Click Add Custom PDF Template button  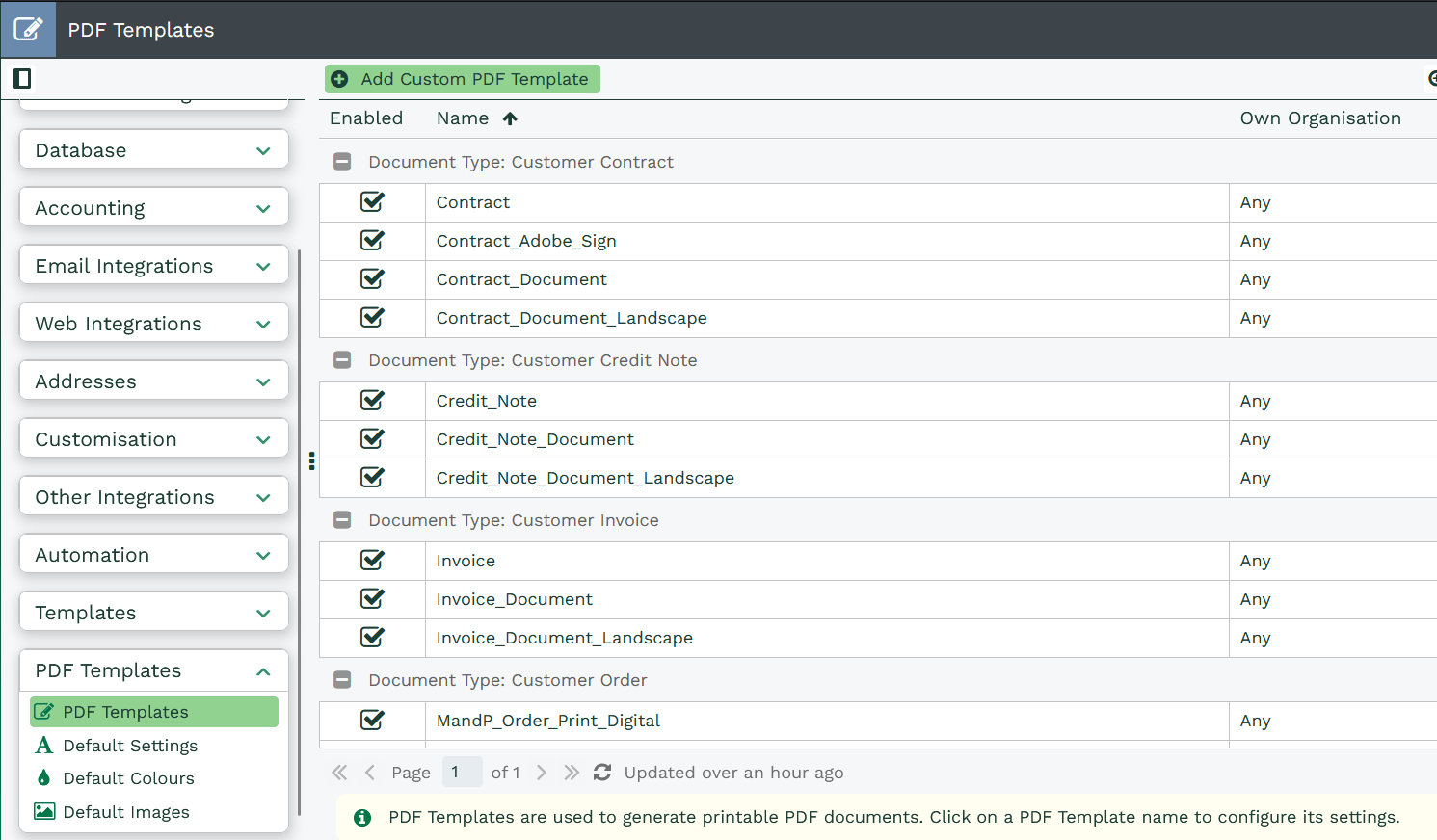tap(463, 79)
